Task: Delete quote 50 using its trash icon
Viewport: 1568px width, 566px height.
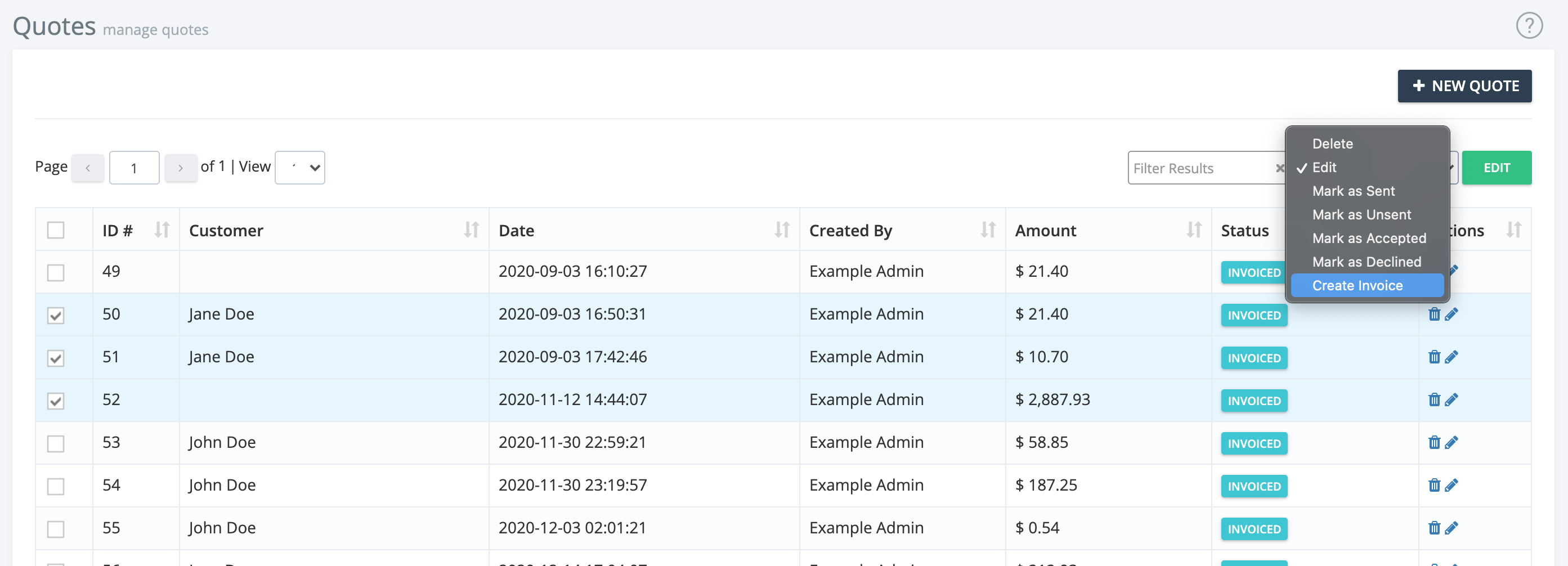Action: pyautogui.click(x=1435, y=313)
